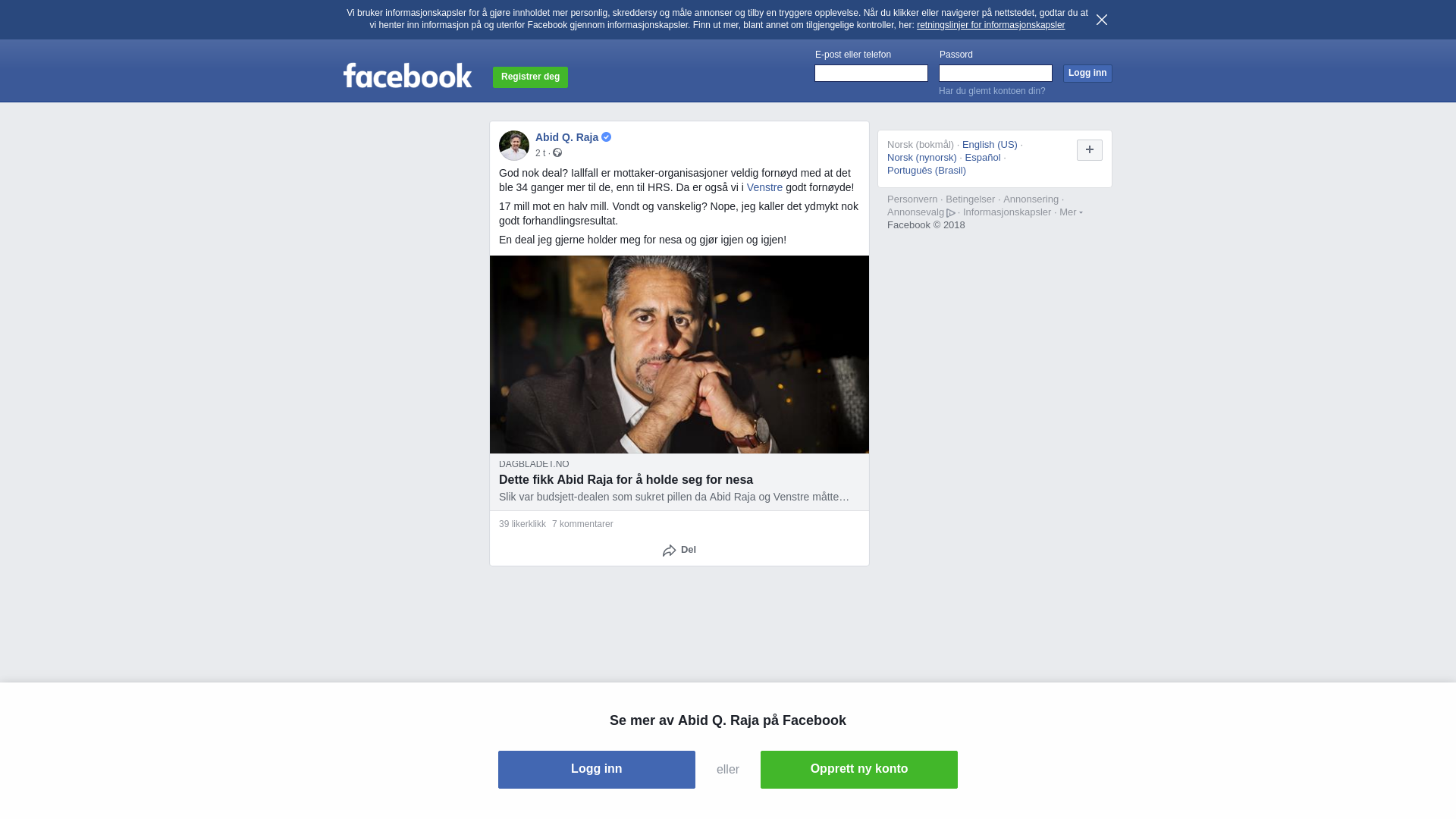Switch language to Norsk (nynorsk)
The height and width of the screenshot is (819, 1456).
point(922,158)
